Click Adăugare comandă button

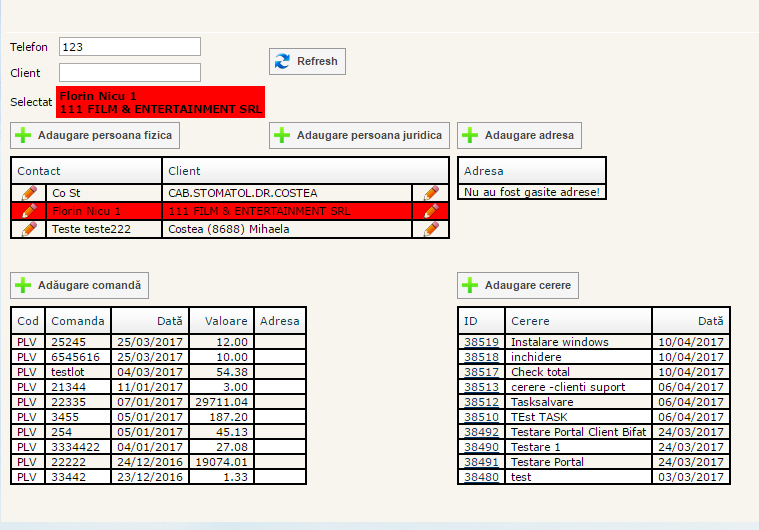point(80,285)
